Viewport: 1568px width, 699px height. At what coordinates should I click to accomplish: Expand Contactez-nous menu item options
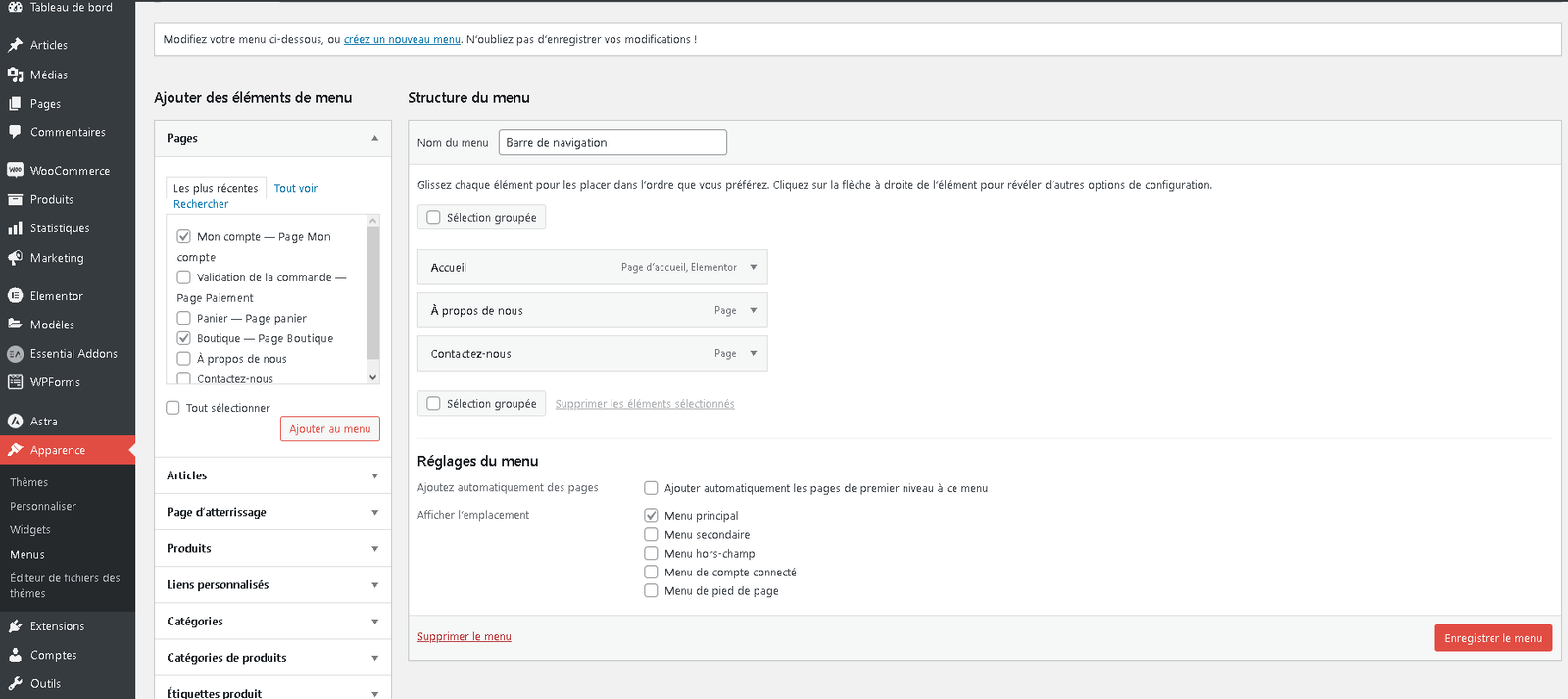[754, 353]
